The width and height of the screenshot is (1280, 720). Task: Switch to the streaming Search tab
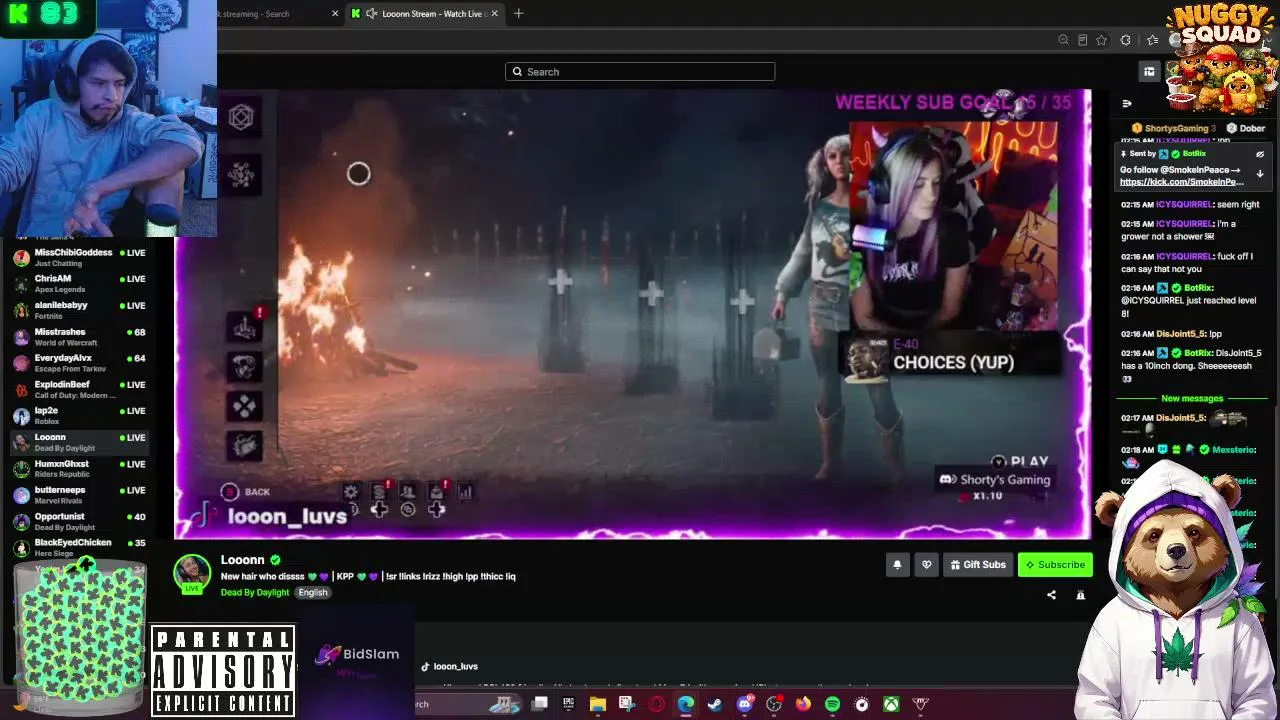pos(280,14)
